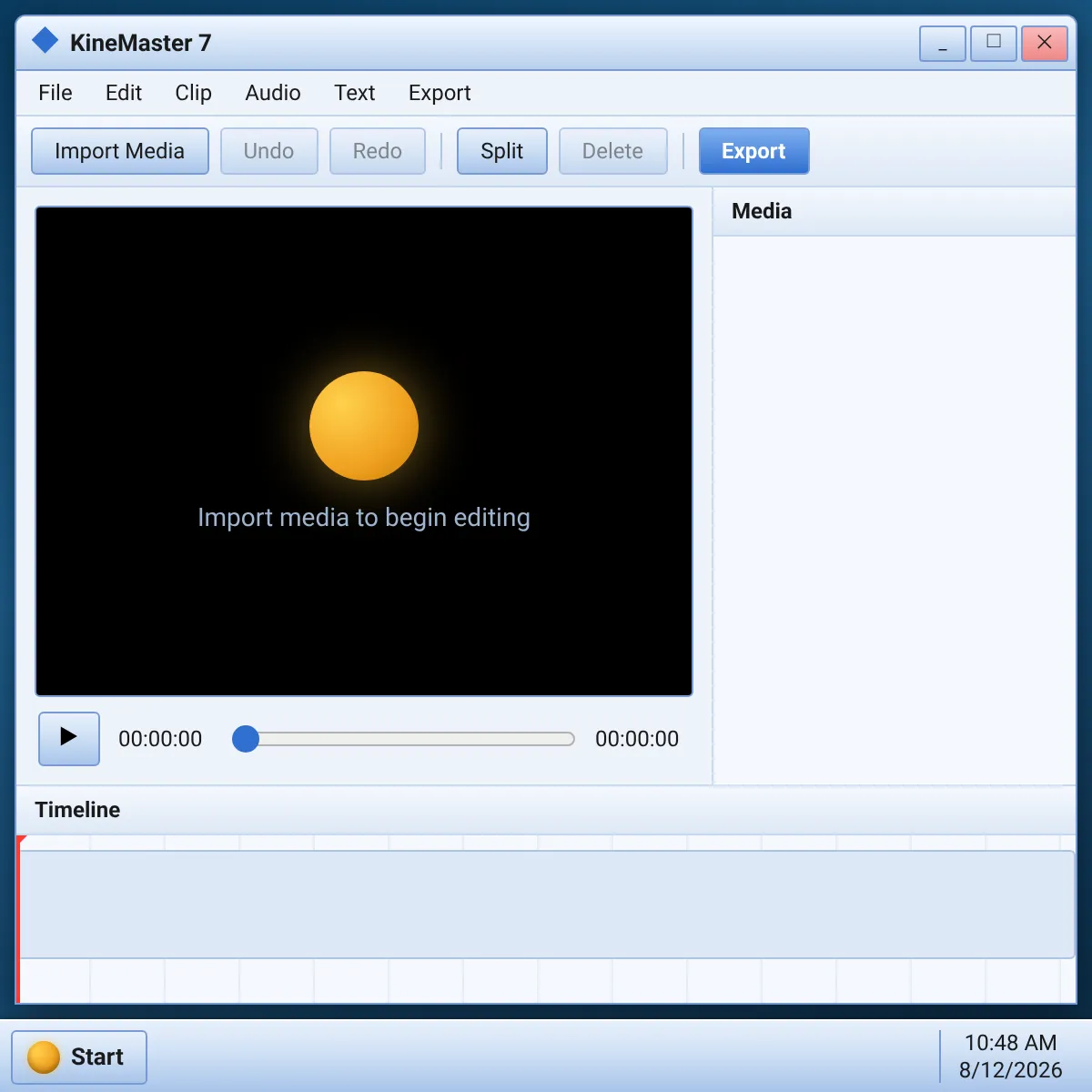This screenshot has height=1092, width=1092.
Task: Click the blue Export toolbar button
Action: (754, 151)
